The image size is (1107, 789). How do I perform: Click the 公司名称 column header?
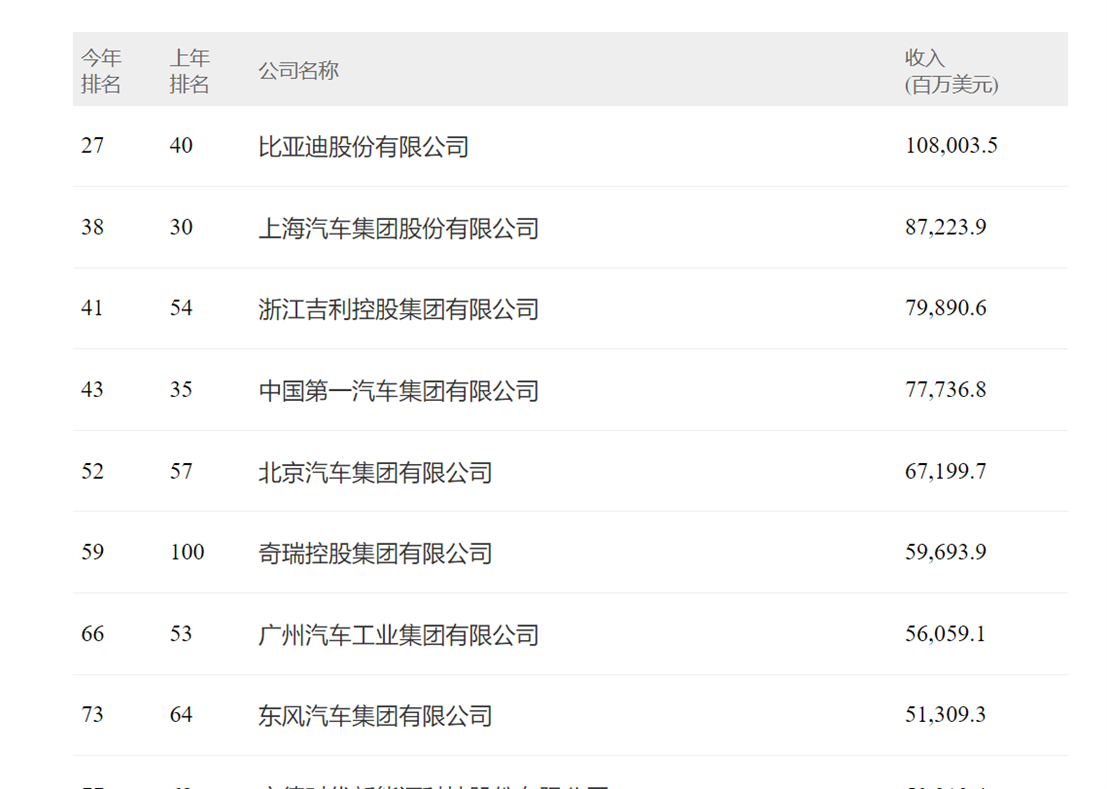[299, 71]
